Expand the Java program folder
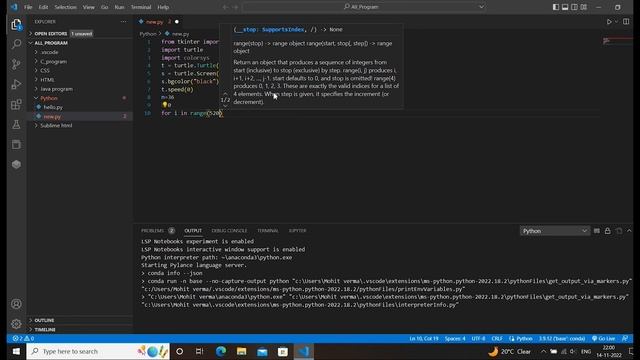Image resolution: width=640 pixels, height=360 pixels. coord(56,89)
